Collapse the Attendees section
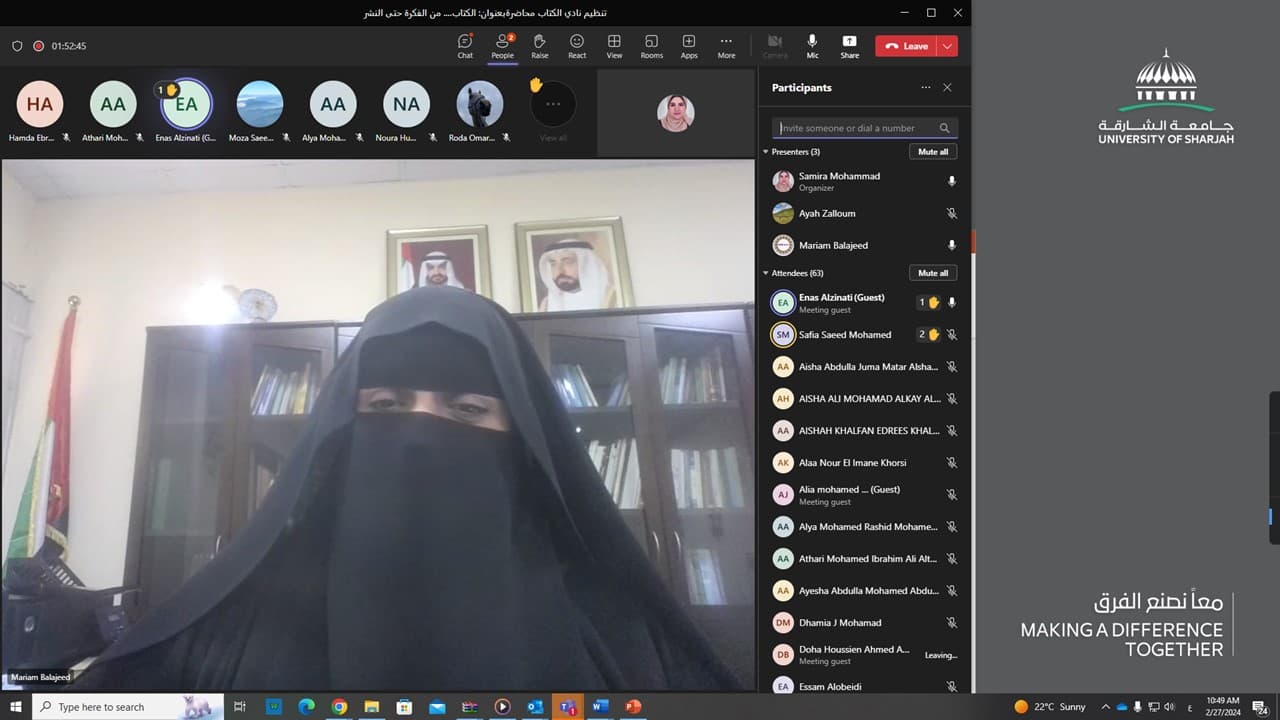 (766, 273)
